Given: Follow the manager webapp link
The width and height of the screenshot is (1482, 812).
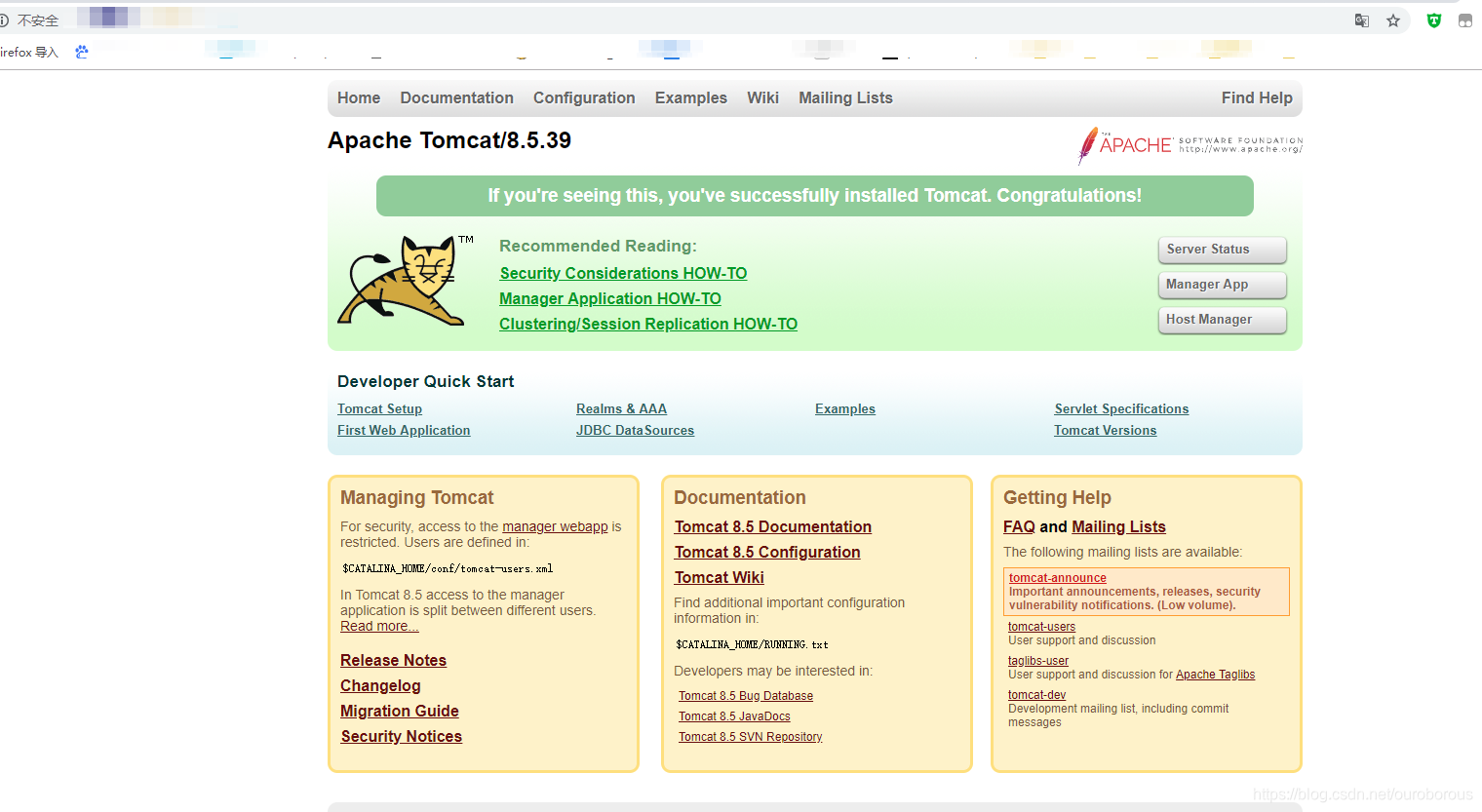Looking at the screenshot, I should [555, 526].
